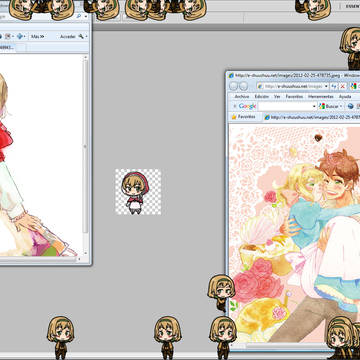The height and width of the screenshot is (360, 360).
Task: Expand the arrow beside the blue cross icon
Action: 25,36
